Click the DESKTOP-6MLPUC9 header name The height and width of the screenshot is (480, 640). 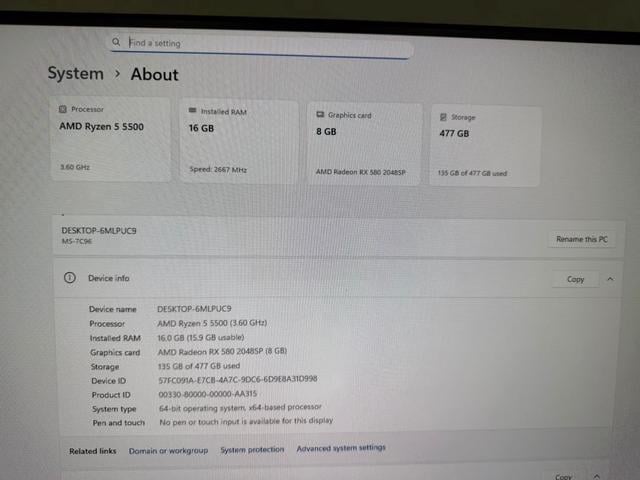click(99, 231)
